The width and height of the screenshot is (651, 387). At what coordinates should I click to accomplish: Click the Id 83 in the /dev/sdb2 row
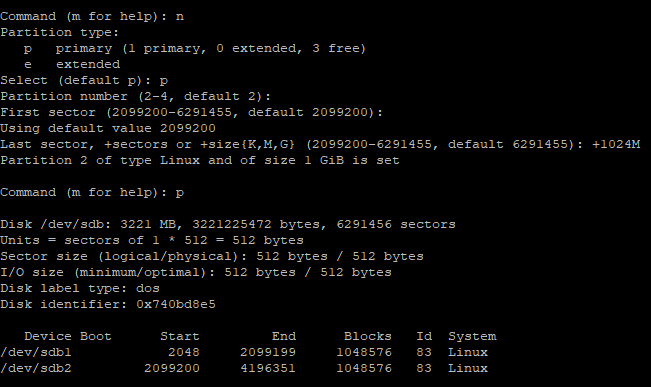[424, 368]
